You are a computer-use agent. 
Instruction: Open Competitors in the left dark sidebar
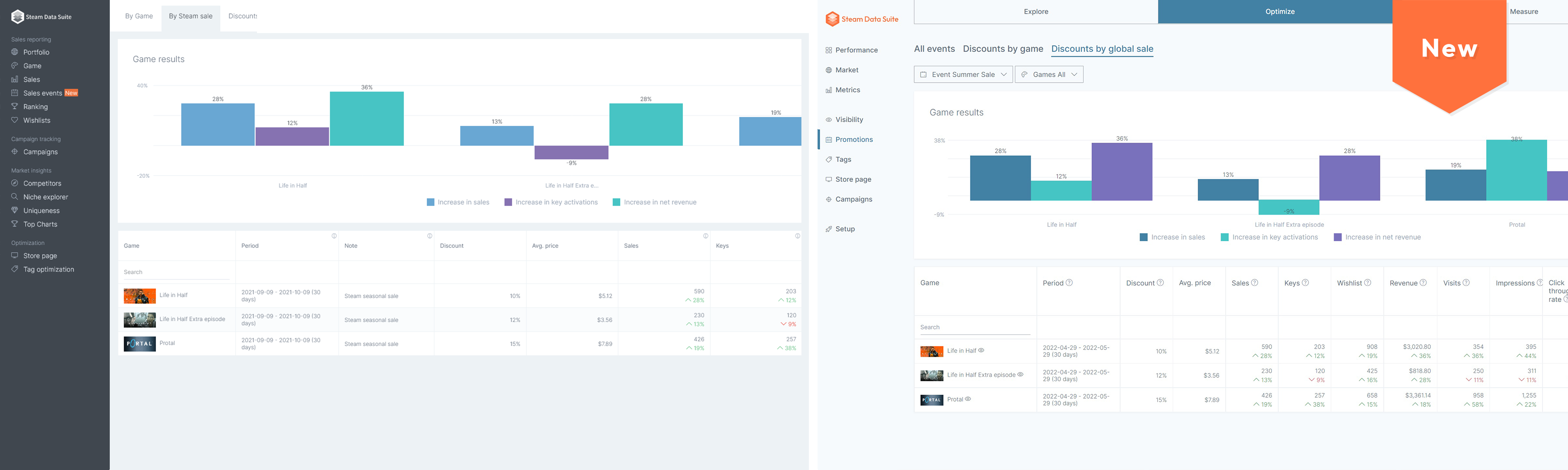coord(42,184)
